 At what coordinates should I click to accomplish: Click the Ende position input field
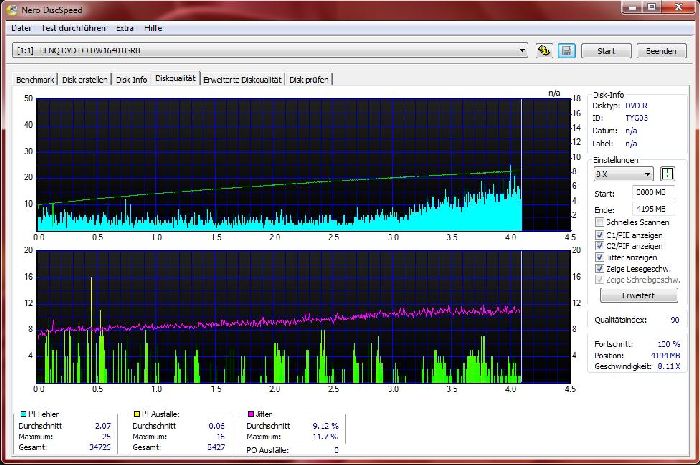pos(655,208)
